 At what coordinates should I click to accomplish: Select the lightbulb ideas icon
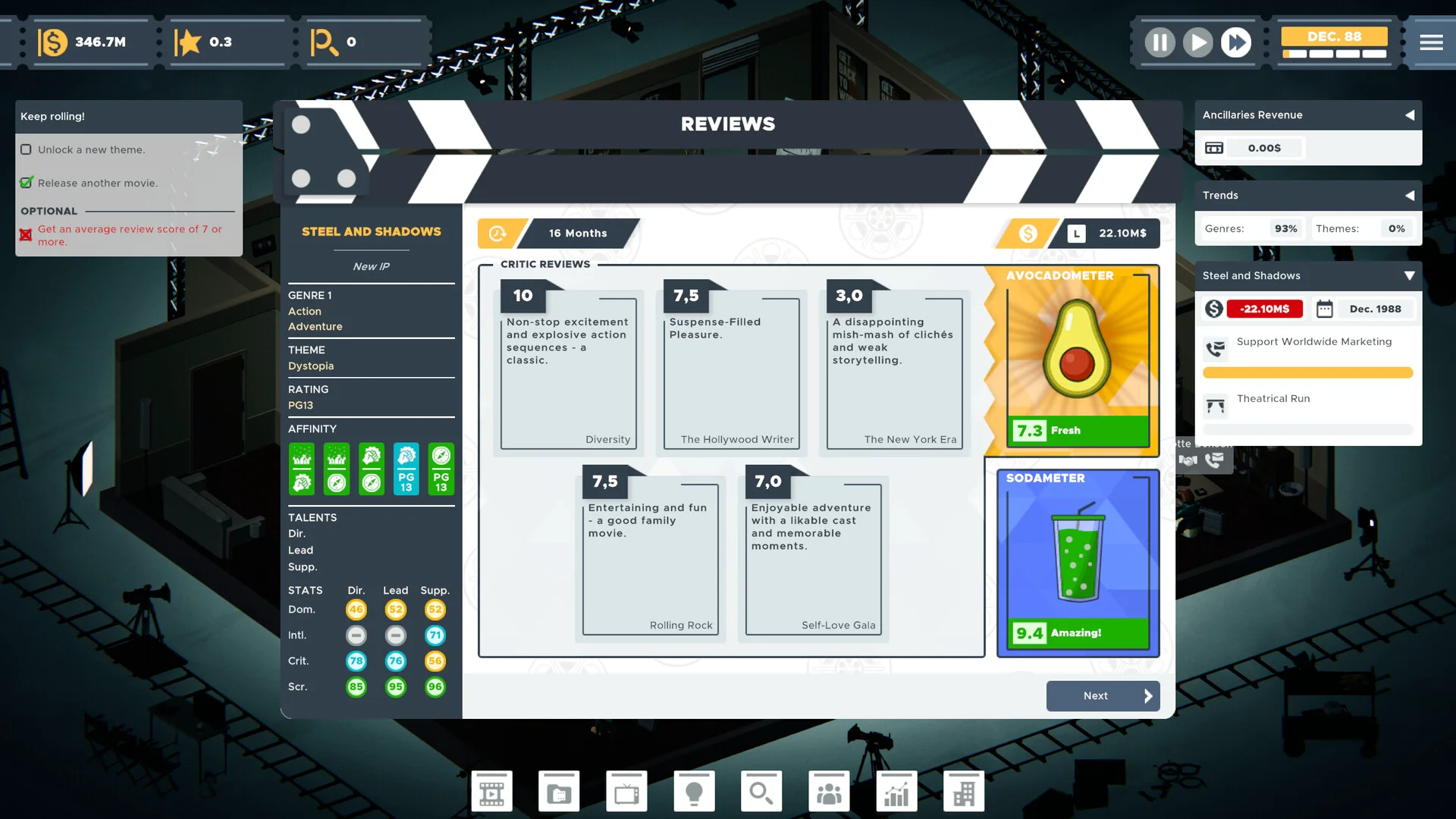coord(694,790)
